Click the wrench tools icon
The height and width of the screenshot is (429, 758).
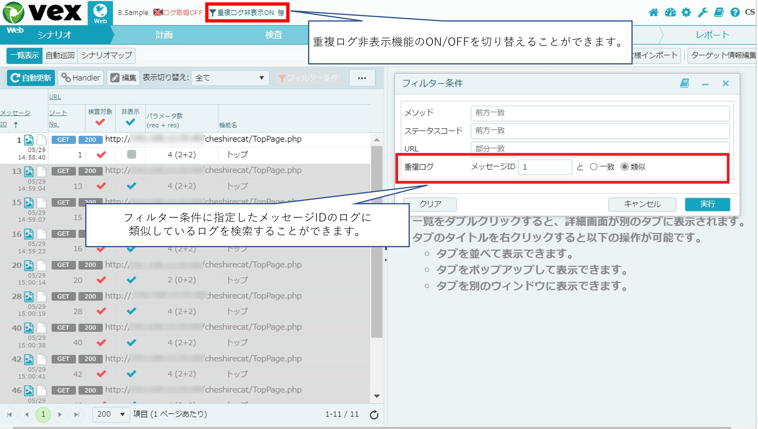tap(702, 13)
